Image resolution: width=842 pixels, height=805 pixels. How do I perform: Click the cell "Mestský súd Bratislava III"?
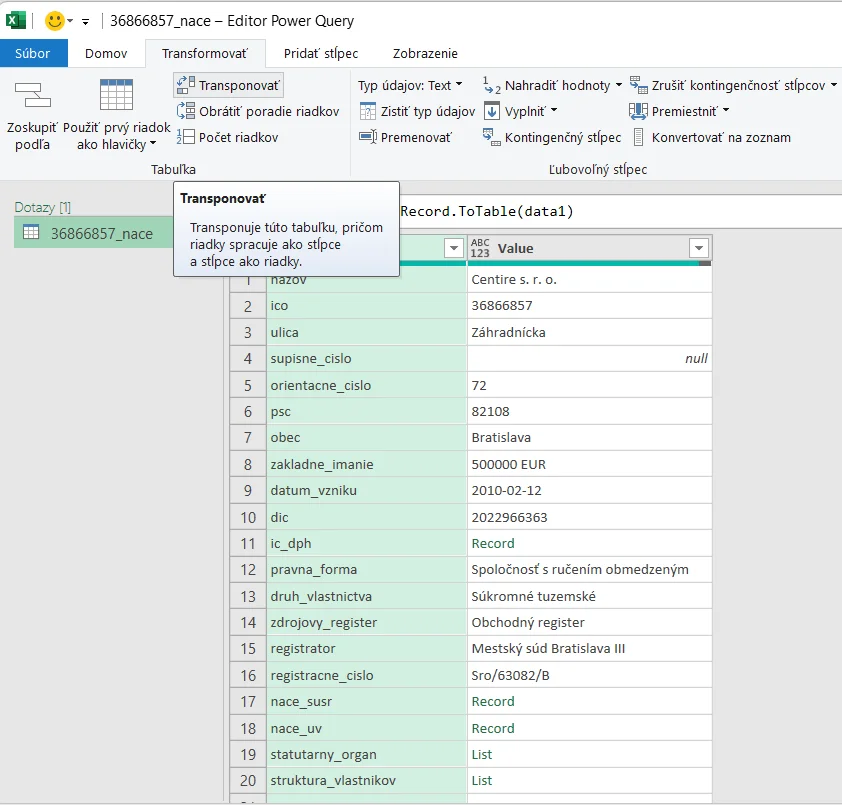point(590,649)
